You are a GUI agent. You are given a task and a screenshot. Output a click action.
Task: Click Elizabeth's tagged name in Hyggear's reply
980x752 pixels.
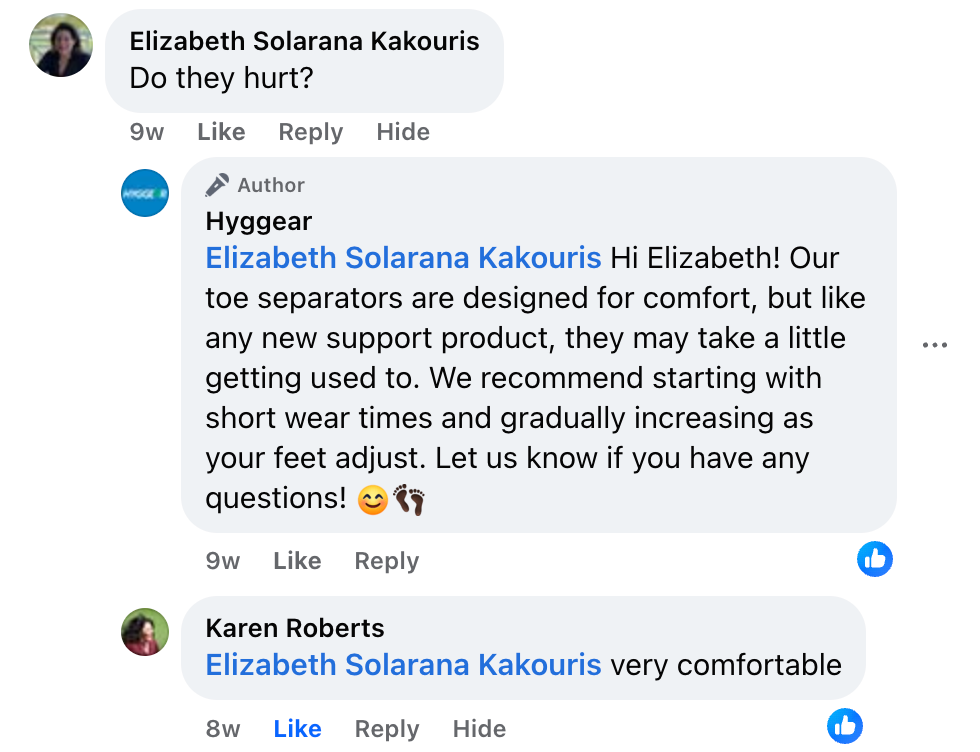[x=403, y=258]
